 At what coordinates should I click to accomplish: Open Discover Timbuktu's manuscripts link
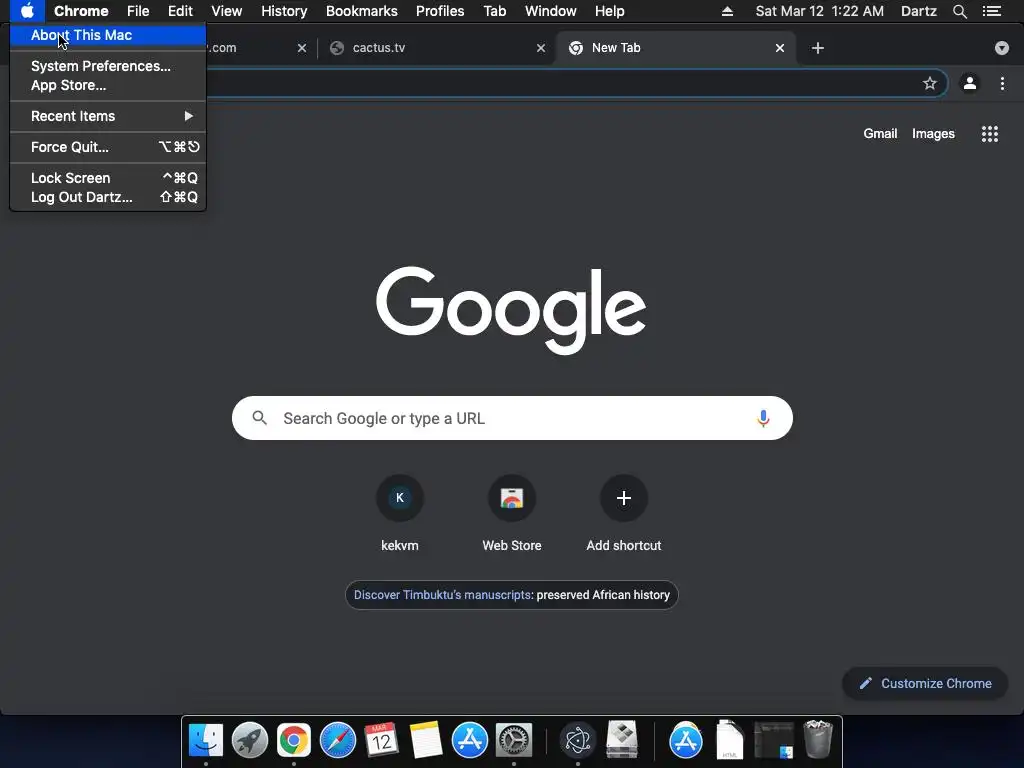point(512,595)
